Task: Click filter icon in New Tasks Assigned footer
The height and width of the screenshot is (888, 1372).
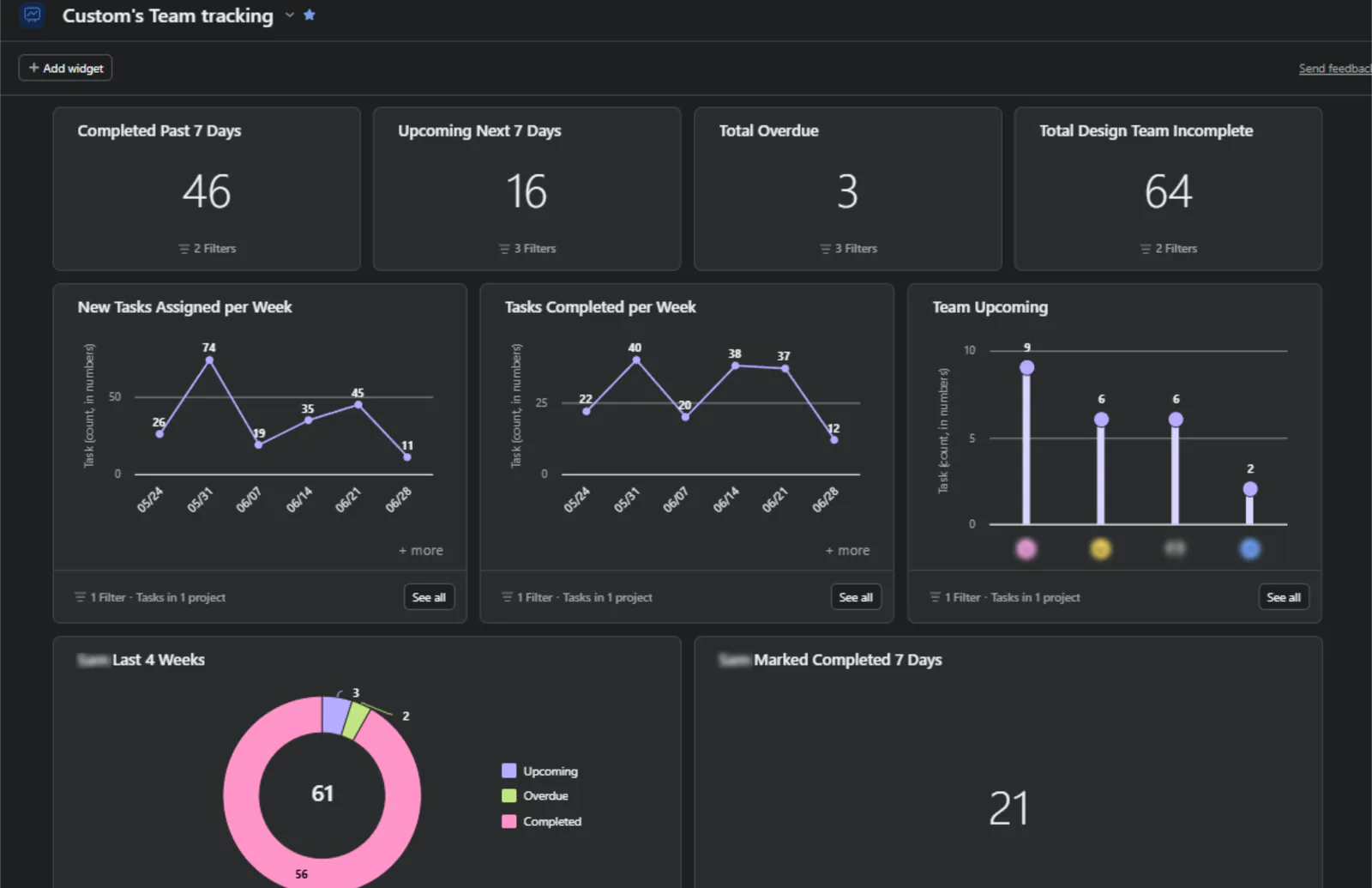Action: (80, 597)
